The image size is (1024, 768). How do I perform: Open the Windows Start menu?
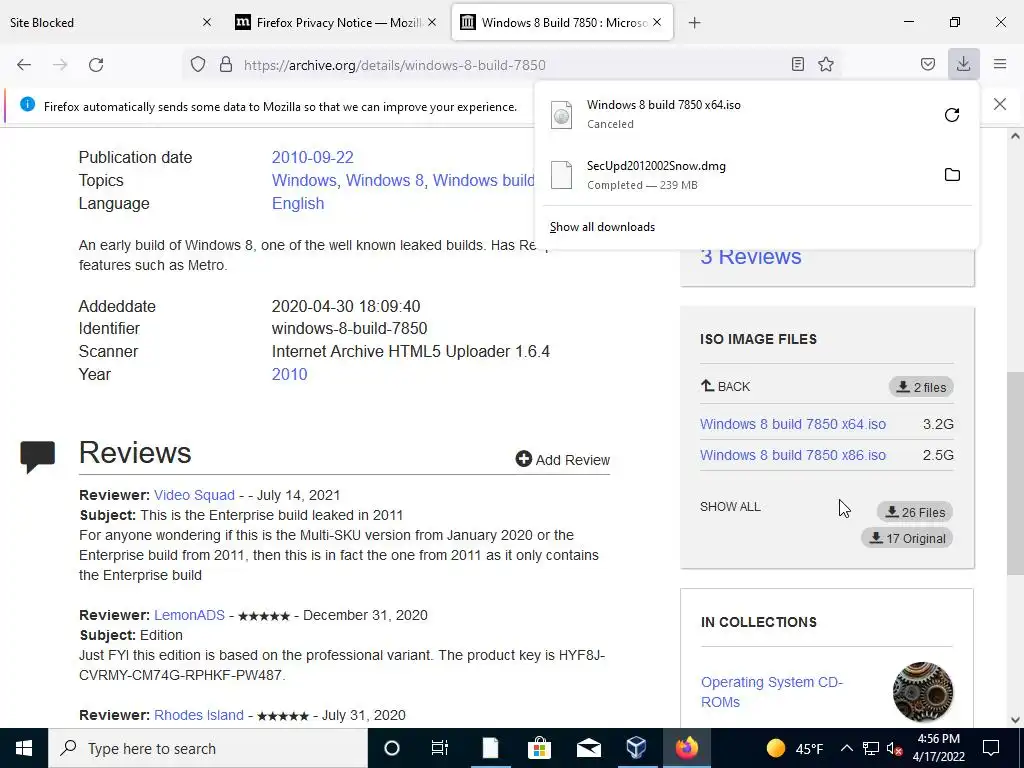click(24, 748)
